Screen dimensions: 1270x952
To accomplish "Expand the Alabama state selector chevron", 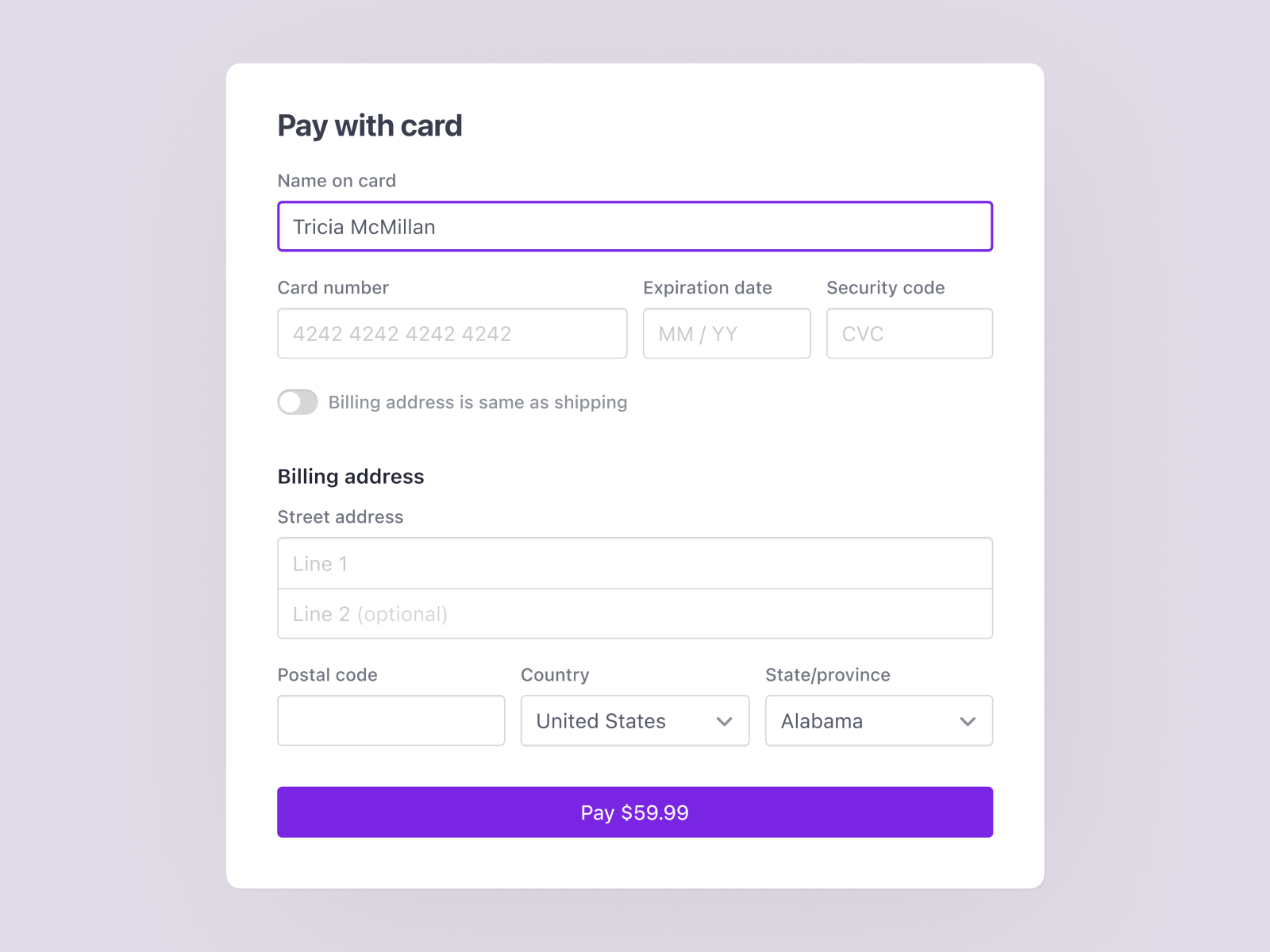I will (968, 722).
